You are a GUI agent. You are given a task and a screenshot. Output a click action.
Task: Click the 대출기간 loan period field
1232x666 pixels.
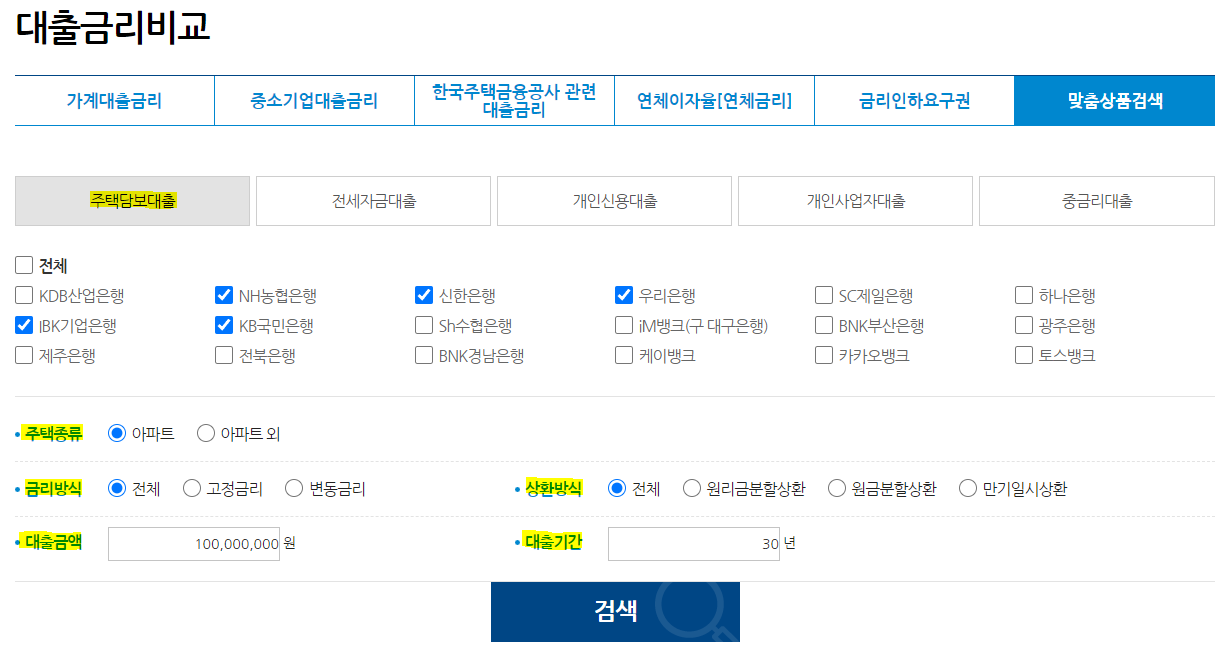pyautogui.click(x=693, y=543)
